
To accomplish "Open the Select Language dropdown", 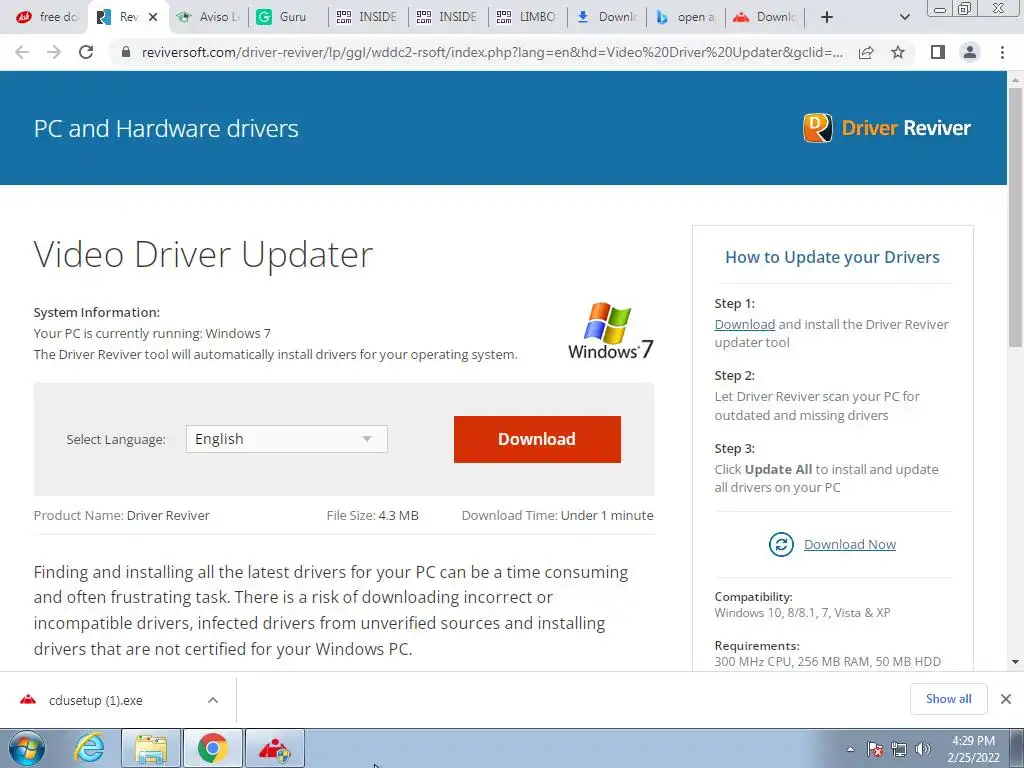I will tap(287, 439).
